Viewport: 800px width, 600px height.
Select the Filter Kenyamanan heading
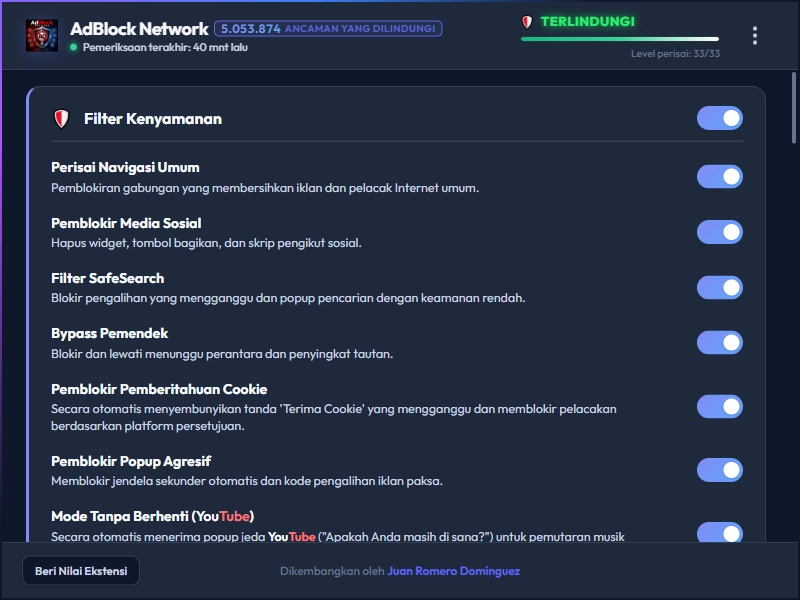(153, 119)
